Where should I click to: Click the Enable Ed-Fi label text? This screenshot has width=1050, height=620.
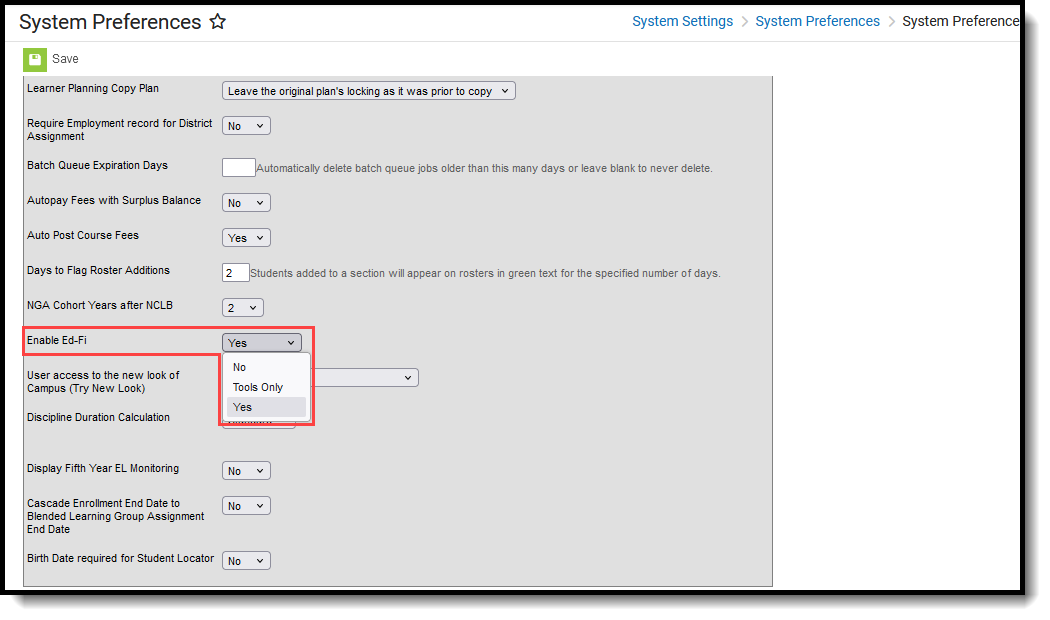[x=57, y=340]
